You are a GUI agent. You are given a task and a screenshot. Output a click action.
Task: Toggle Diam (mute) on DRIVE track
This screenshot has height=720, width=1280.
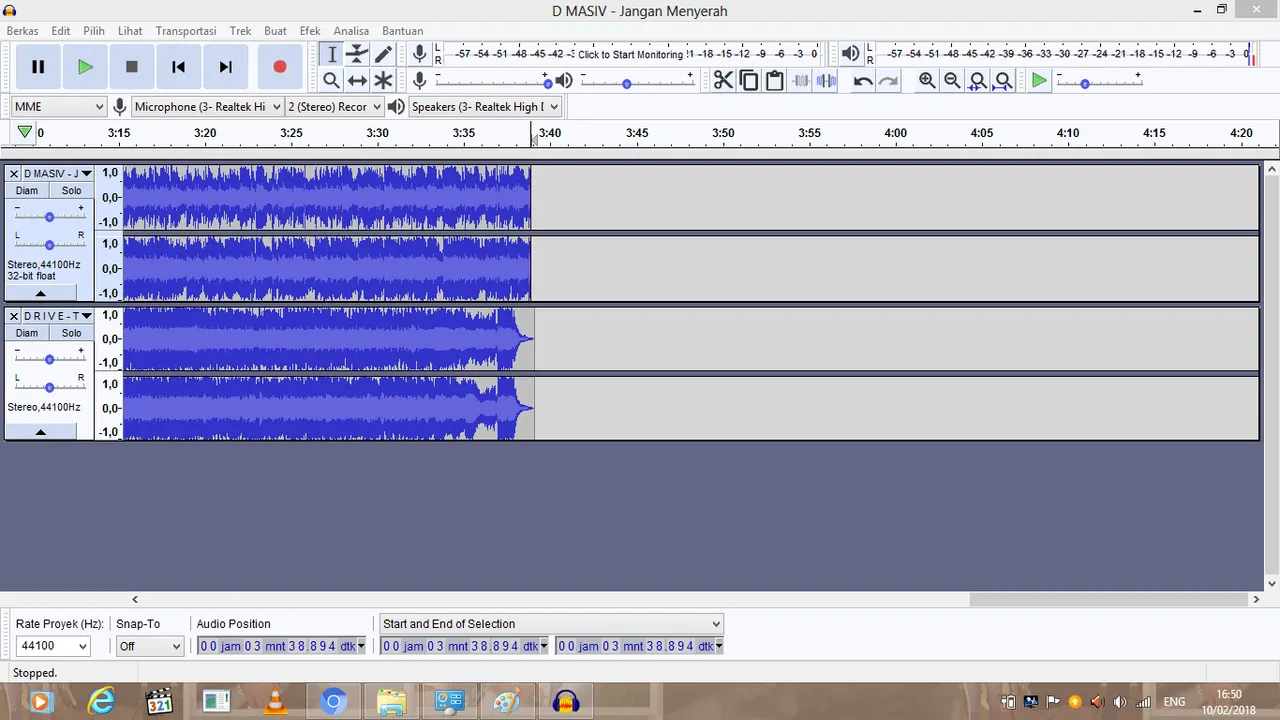point(27,333)
